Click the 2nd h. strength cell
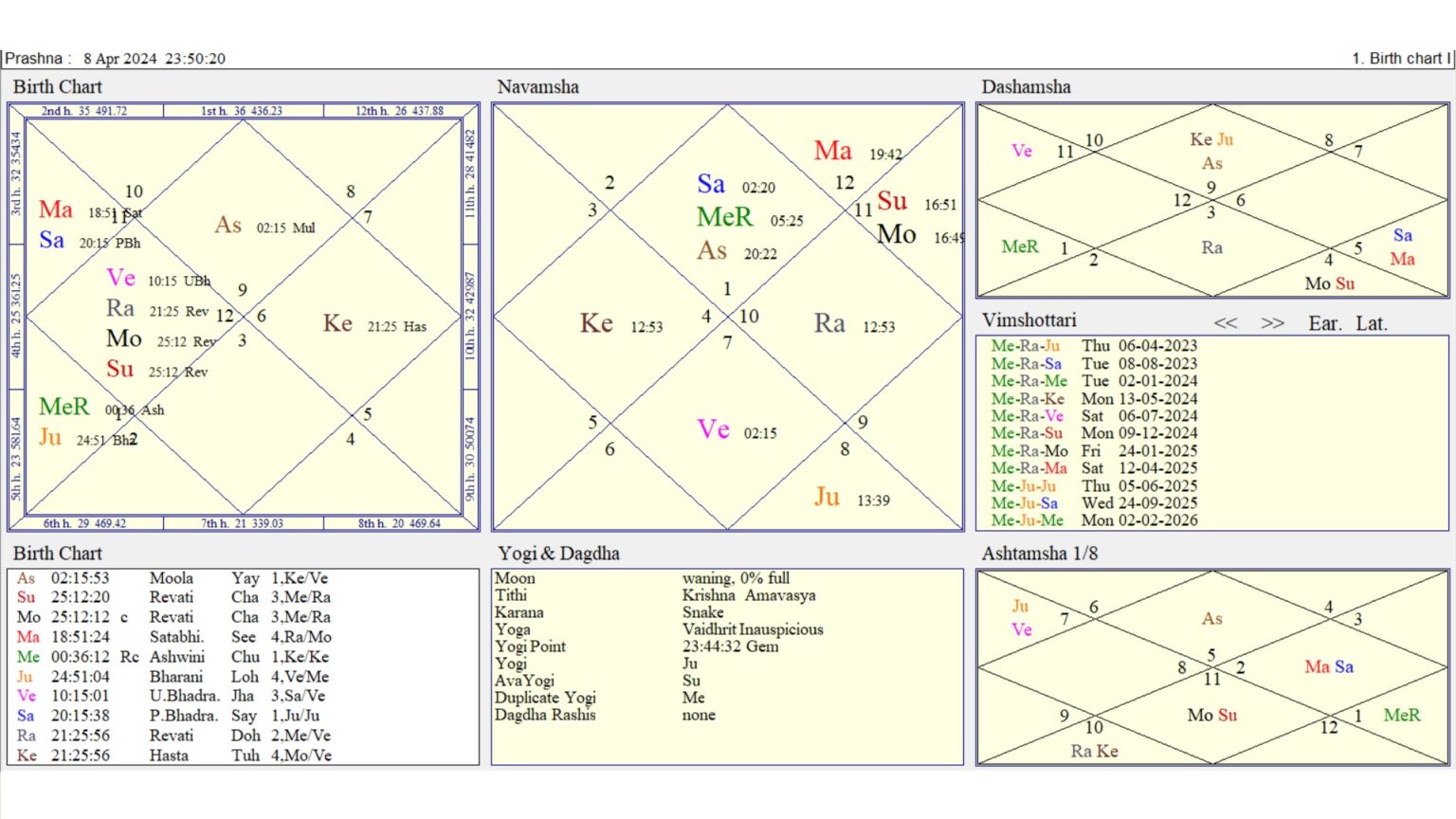This screenshot has width=1456, height=819. pos(84,111)
